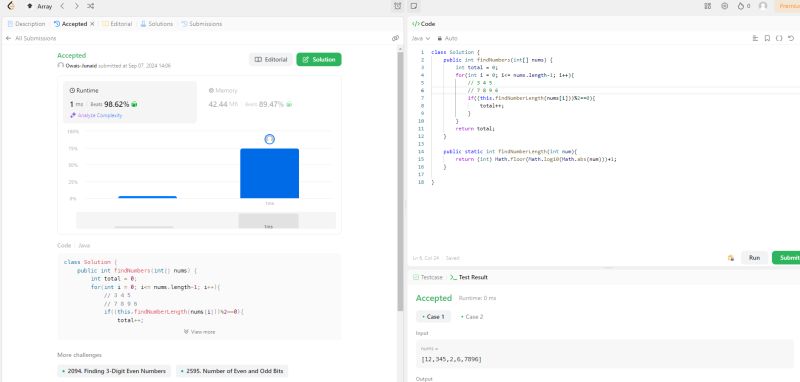This screenshot has width=800, height=382.
Task: Go to the next problem arrow
Action: click(77, 6)
